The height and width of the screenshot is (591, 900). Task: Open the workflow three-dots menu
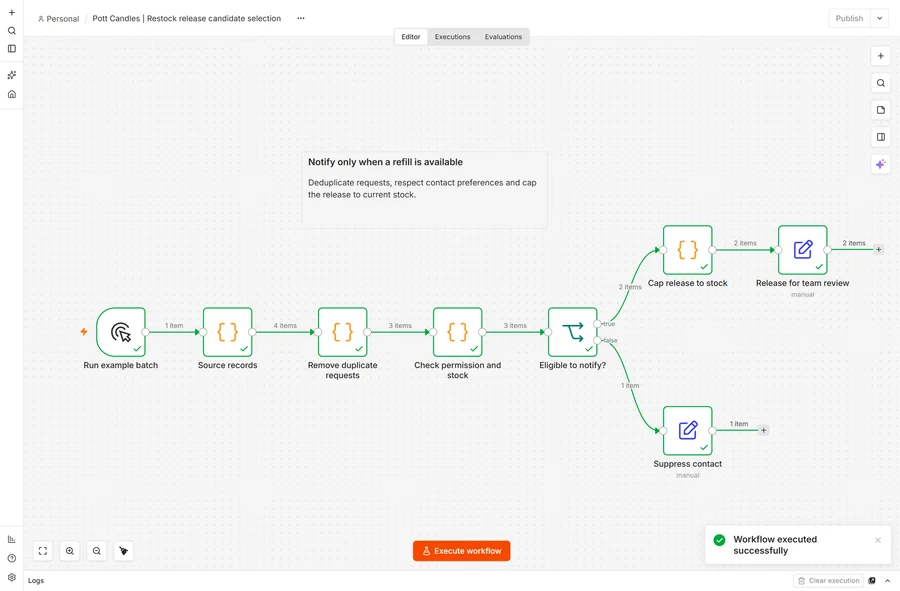(x=301, y=18)
